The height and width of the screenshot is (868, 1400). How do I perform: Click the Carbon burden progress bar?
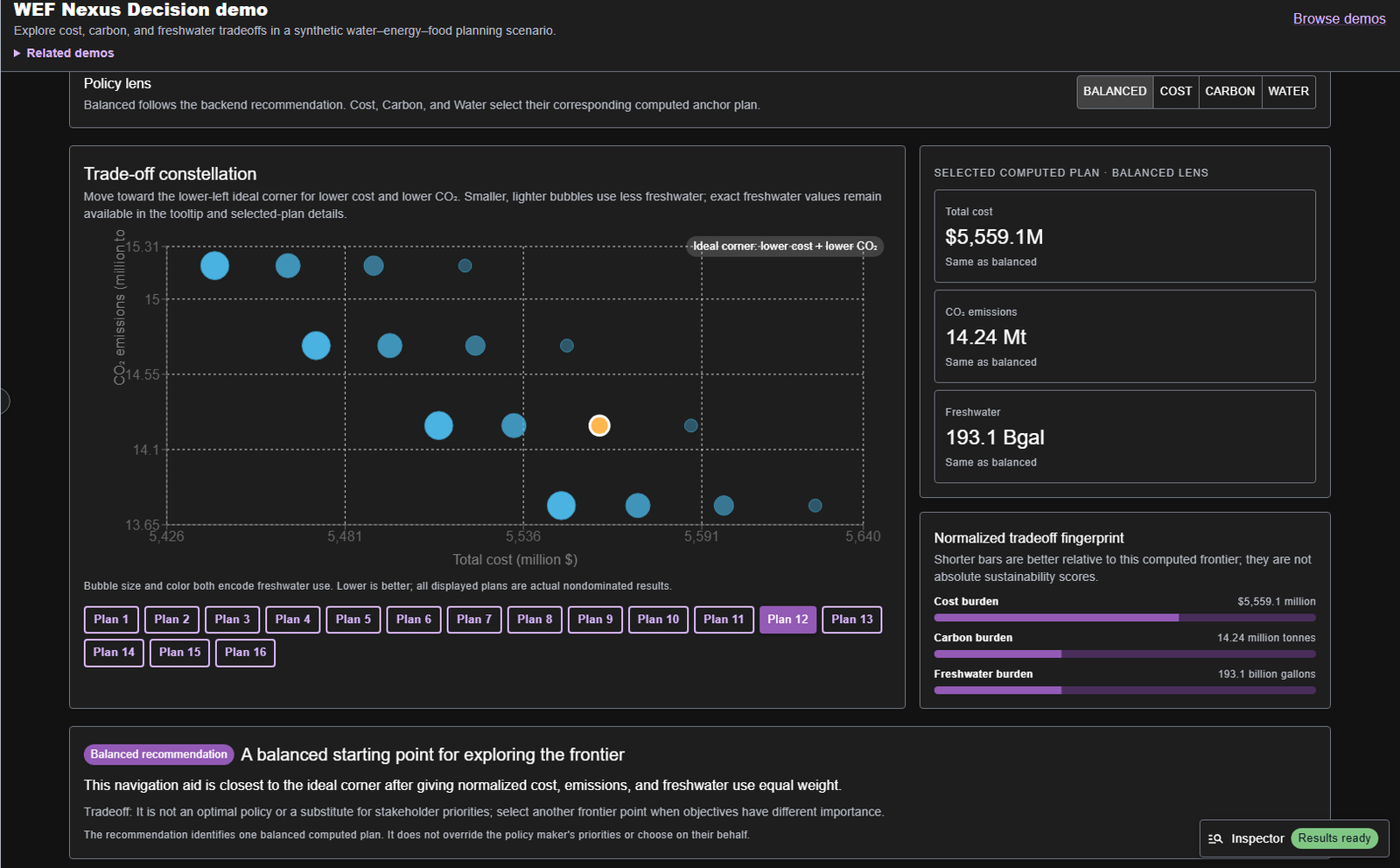tap(1124, 654)
